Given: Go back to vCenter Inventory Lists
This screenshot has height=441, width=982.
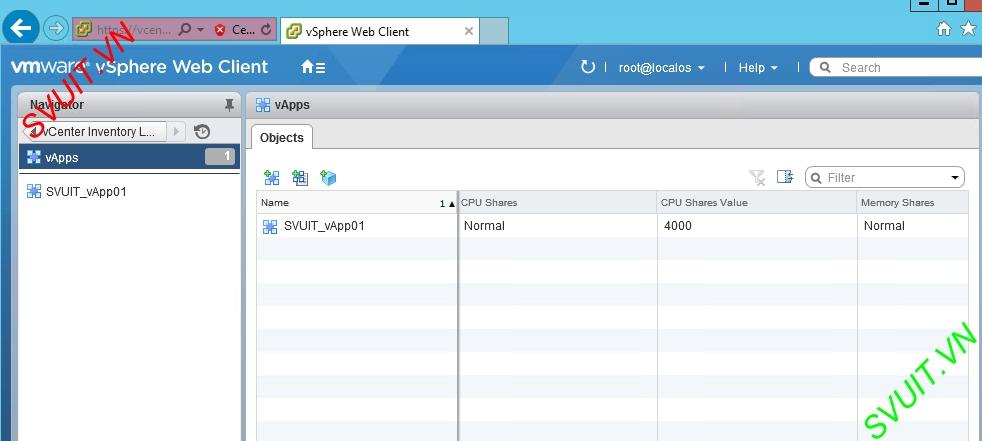Looking at the screenshot, I should [95, 132].
